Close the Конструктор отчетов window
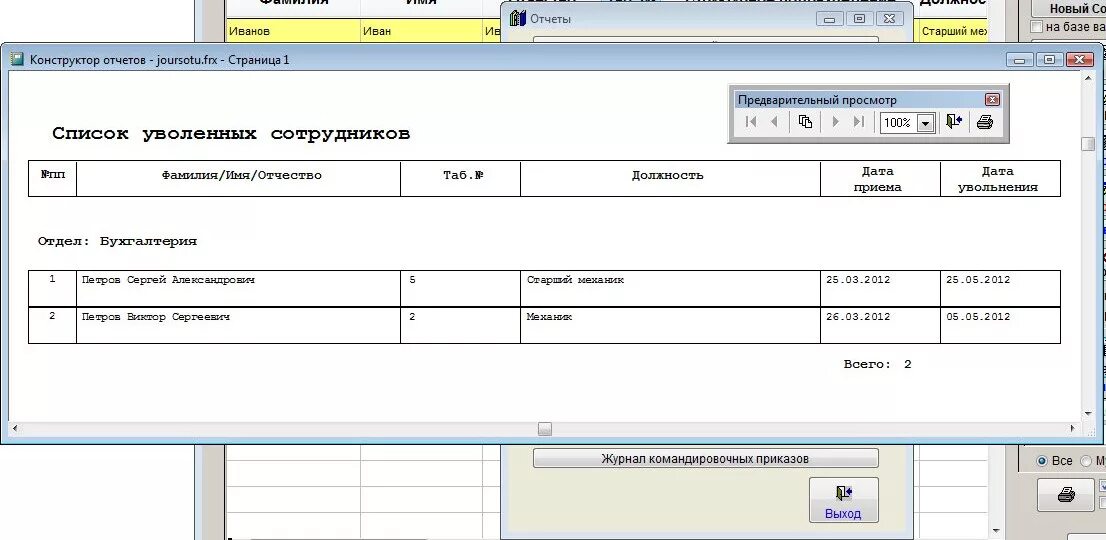 1079,60
